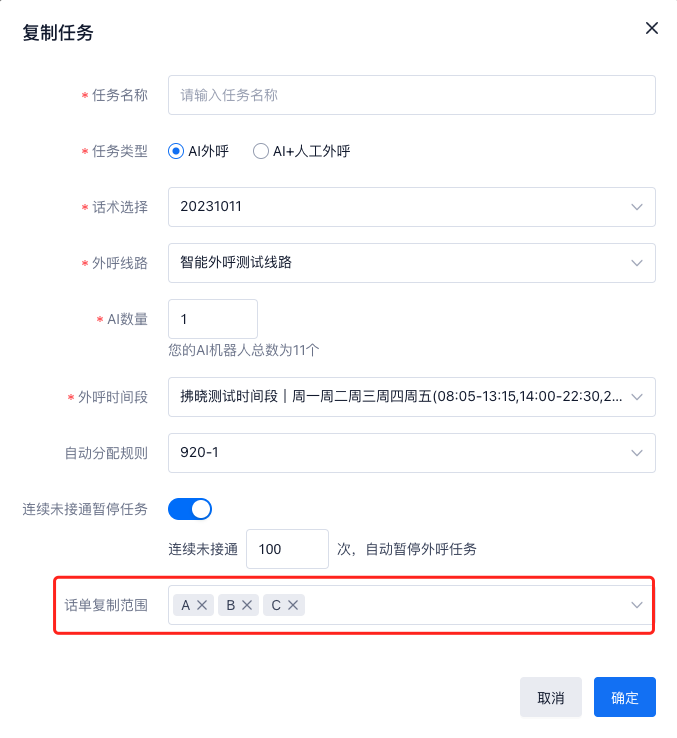This screenshot has width=677, height=738.
Task: Close the 复制任务 dialog with X icon
Action: click(652, 28)
